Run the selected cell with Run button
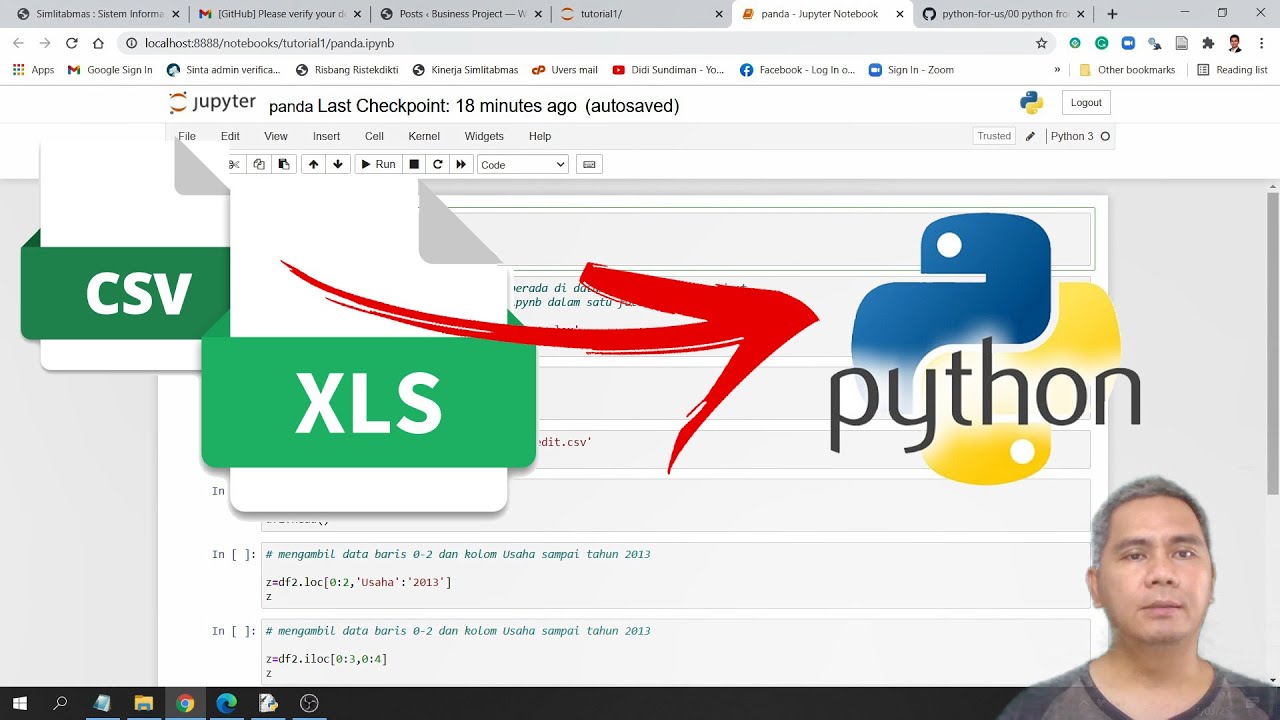Viewport: 1280px width, 720px height. coord(378,164)
